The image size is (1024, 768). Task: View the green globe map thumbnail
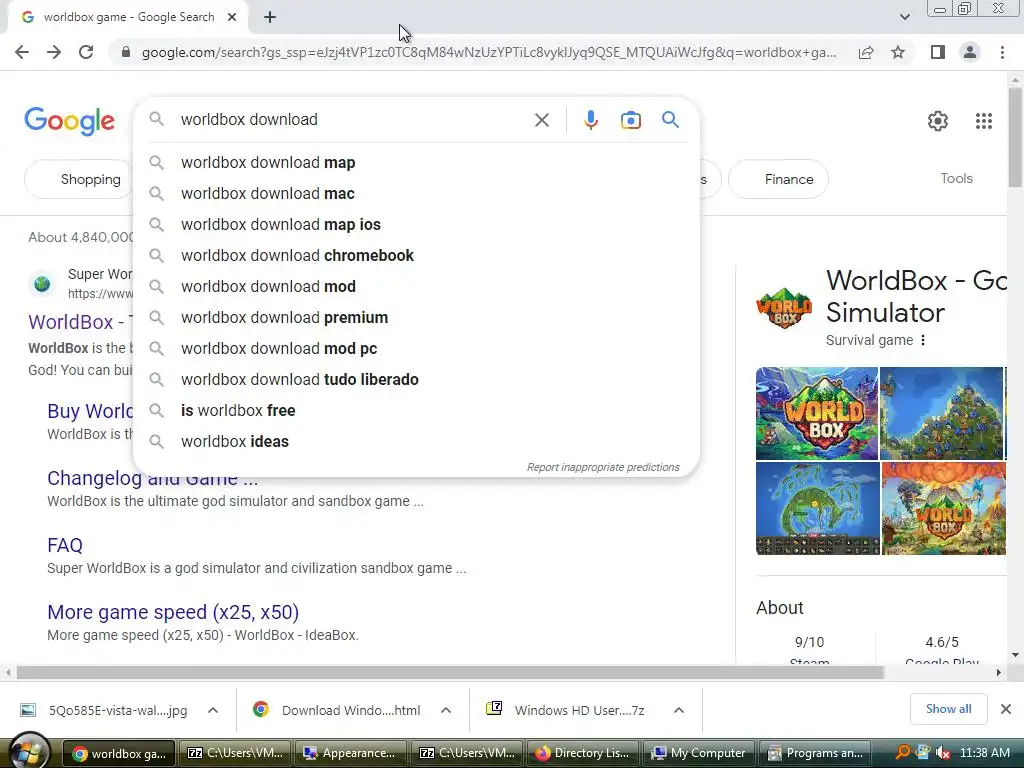(x=818, y=509)
